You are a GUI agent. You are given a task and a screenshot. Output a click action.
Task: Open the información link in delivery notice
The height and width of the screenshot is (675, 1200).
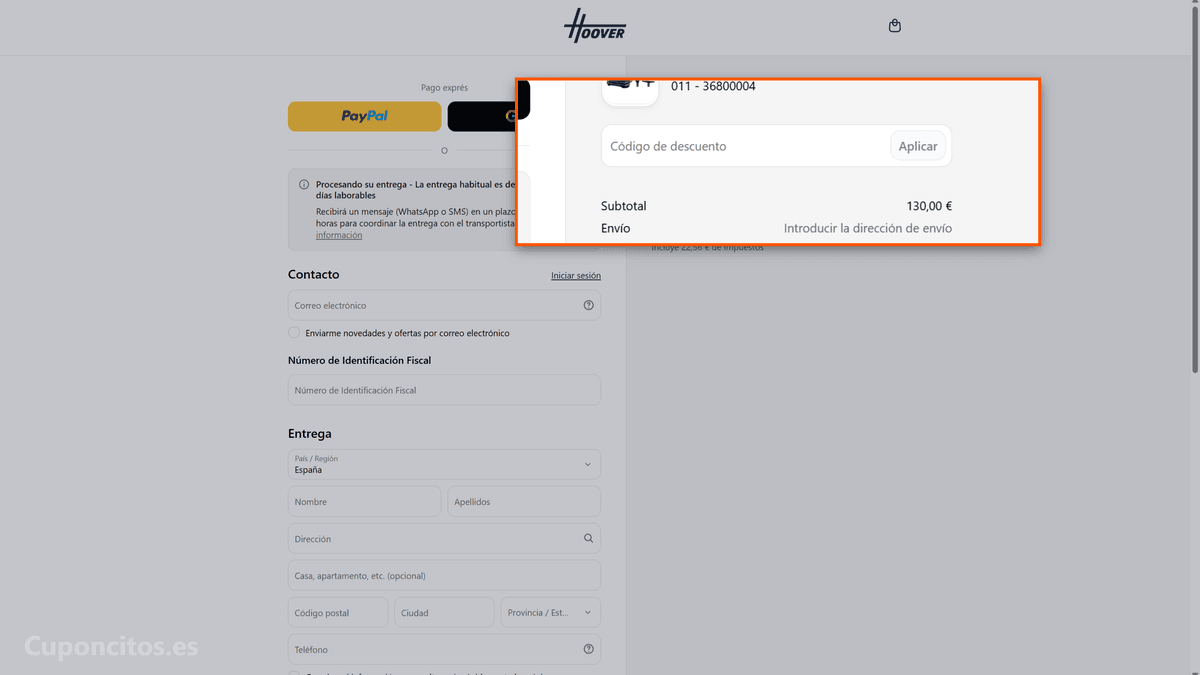coord(339,236)
